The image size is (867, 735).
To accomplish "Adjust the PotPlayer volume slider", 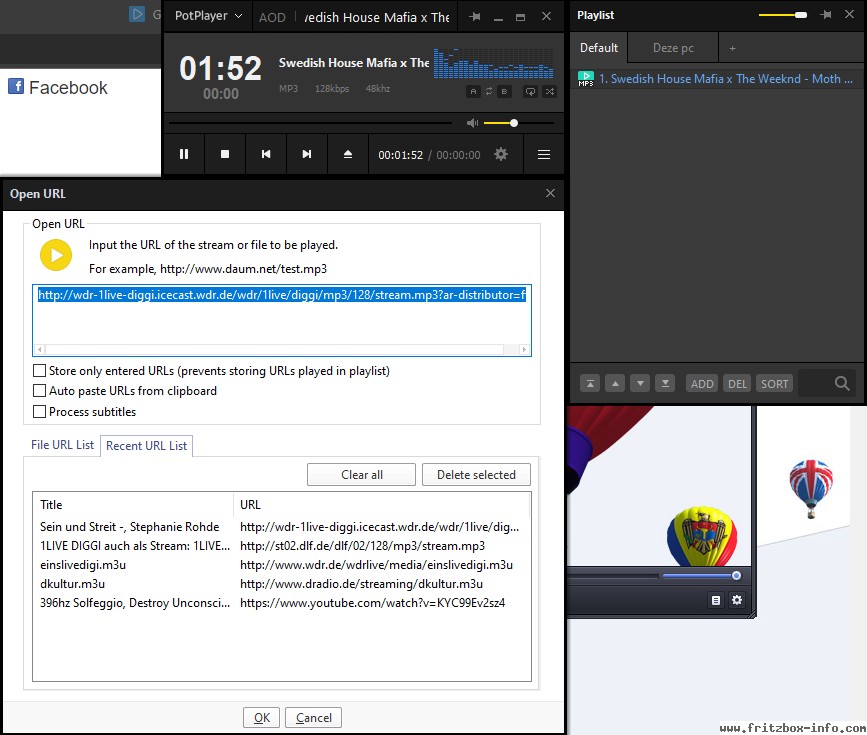I will 519,123.
